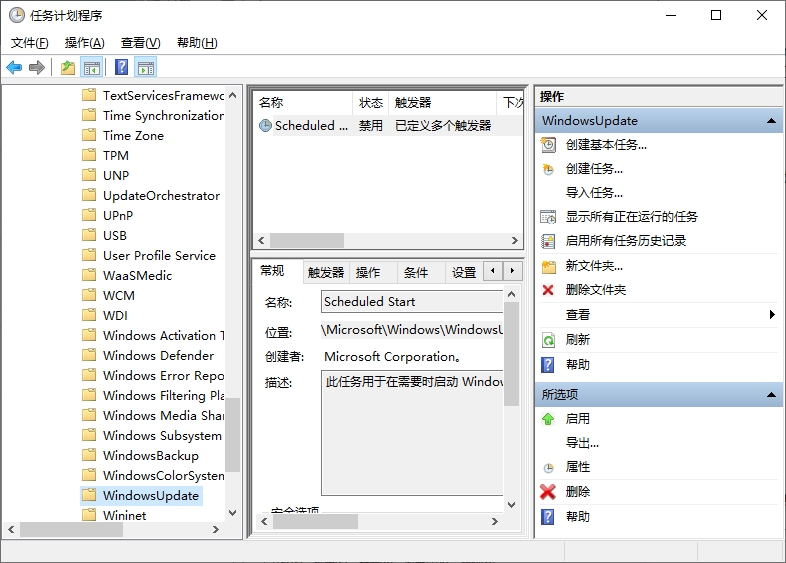Click 导出... in the selected item actions
This screenshot has height=563, width=786.
tap(582, 443)
